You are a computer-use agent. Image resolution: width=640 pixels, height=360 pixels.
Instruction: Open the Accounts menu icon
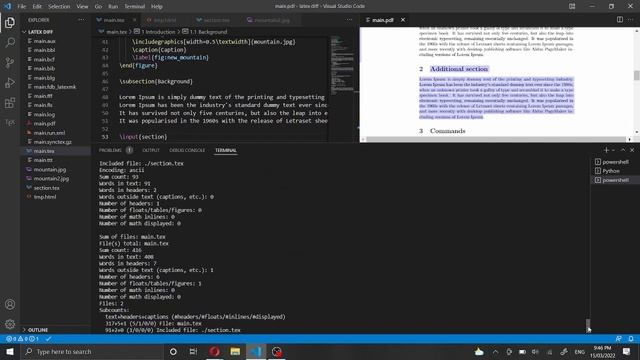(10, 304)
